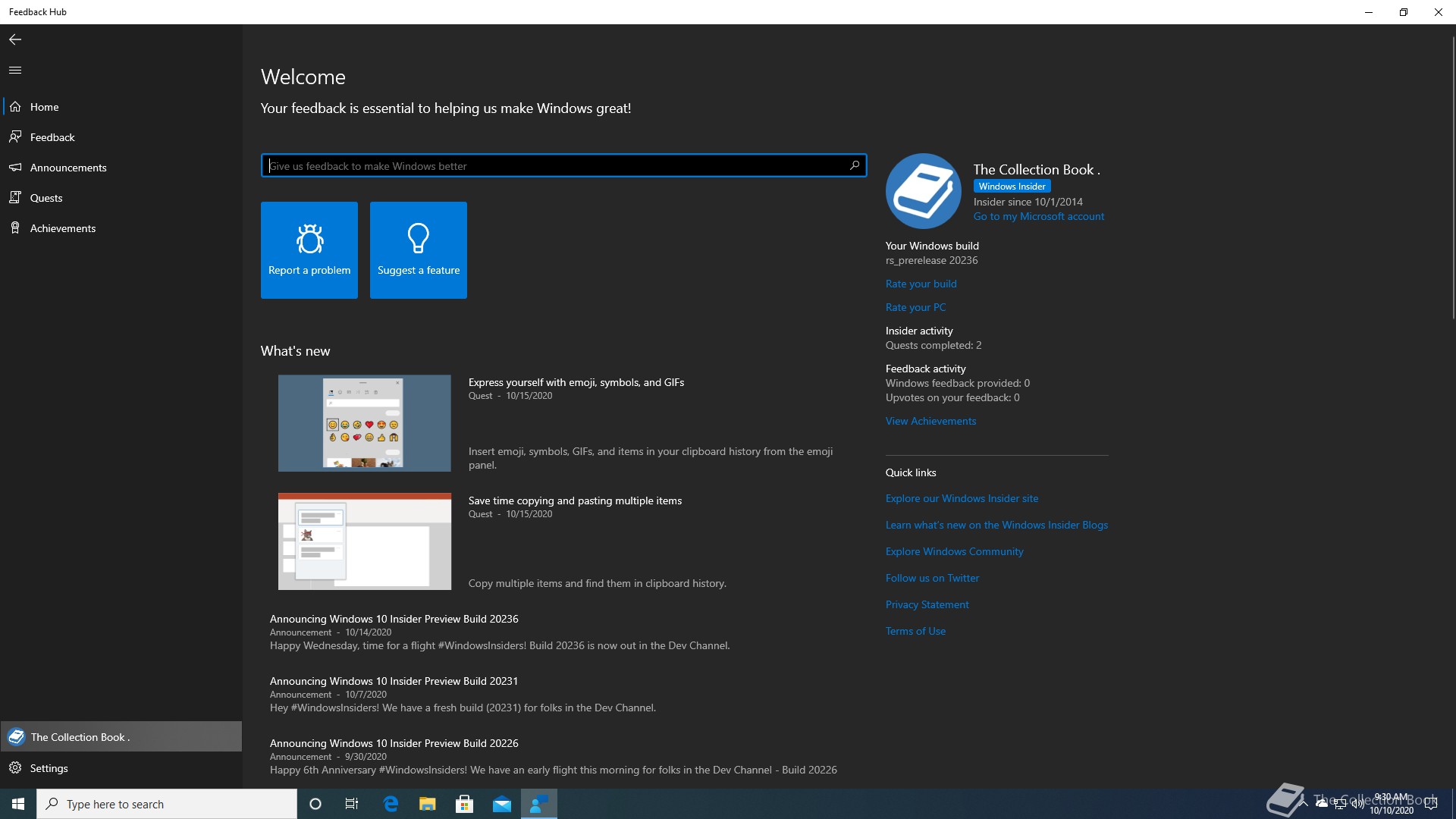Click the Quests icon in sidebar
Screen dimensions: 1456x819
pyautogui.click(x=15, y=198)
